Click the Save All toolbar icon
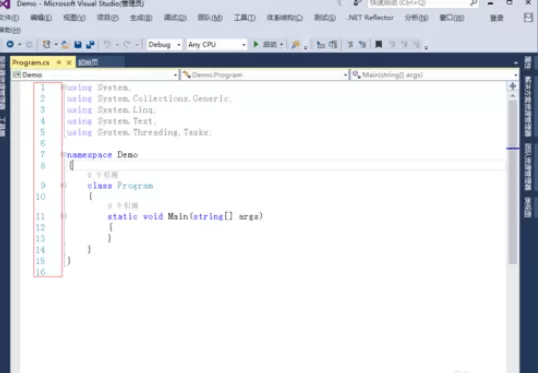Screen dimensions: 538x373 [90, 44]
